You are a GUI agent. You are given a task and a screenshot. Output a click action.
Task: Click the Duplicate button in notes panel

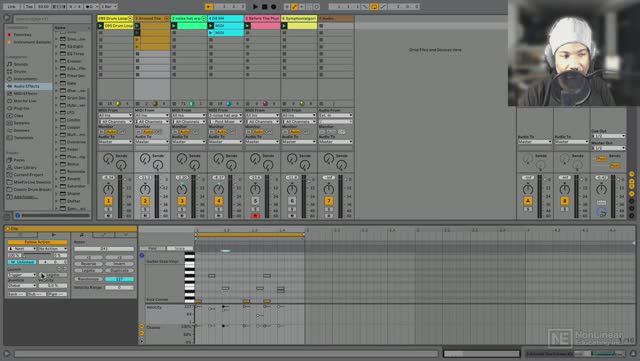coord(119,270)
